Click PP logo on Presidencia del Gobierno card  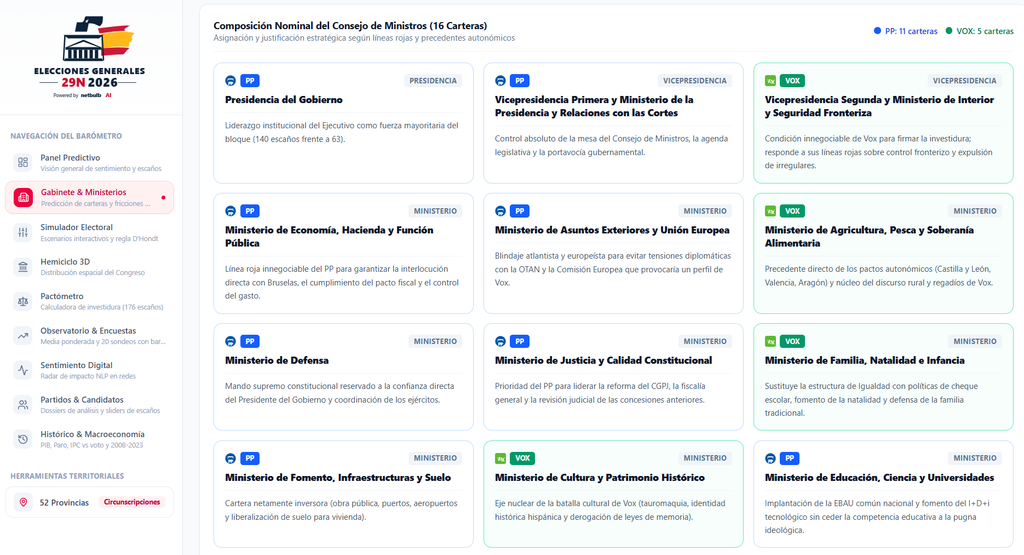[x=231, y=81]
